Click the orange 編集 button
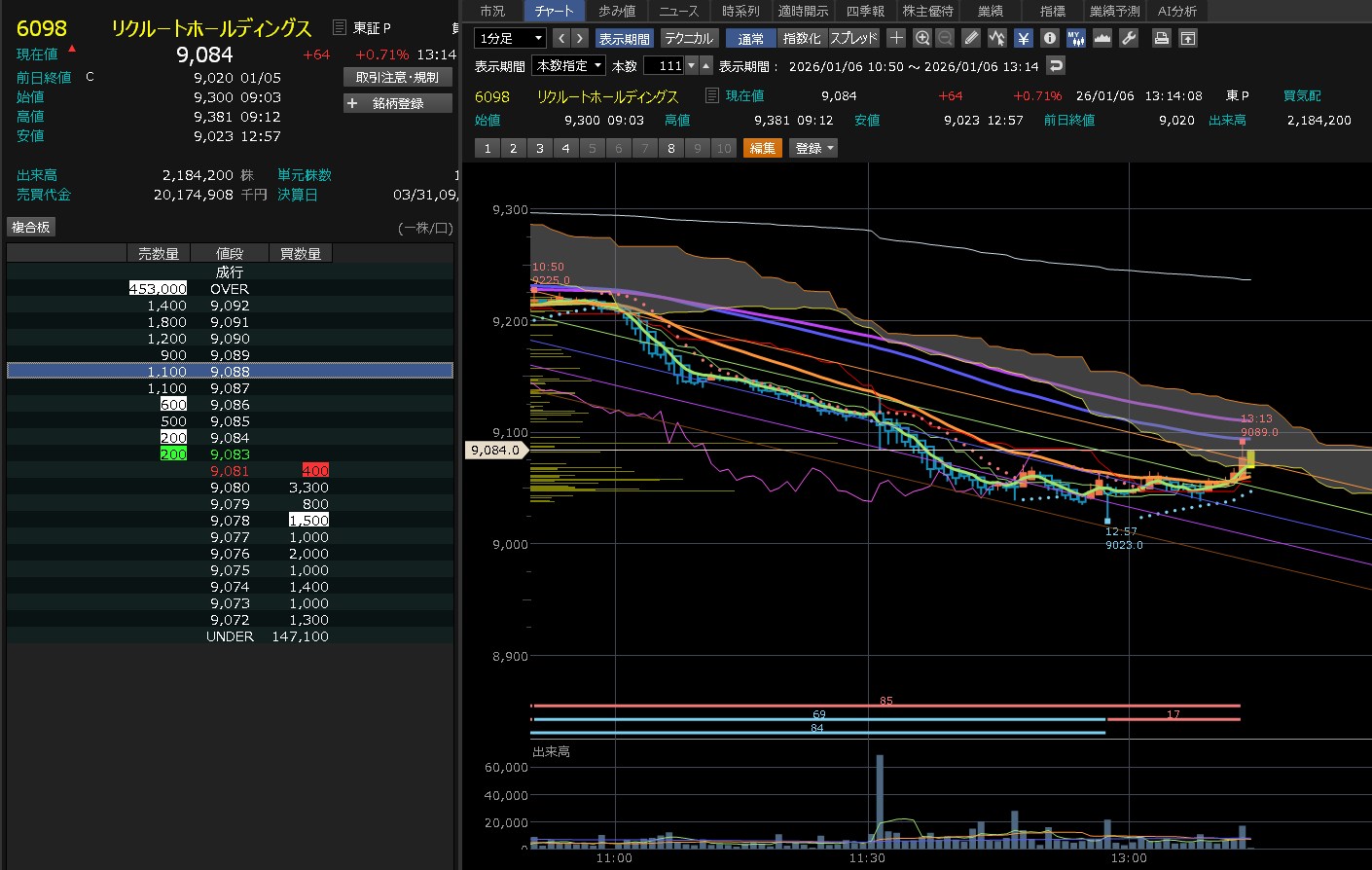1372x870 pixels. click(763, 148)
